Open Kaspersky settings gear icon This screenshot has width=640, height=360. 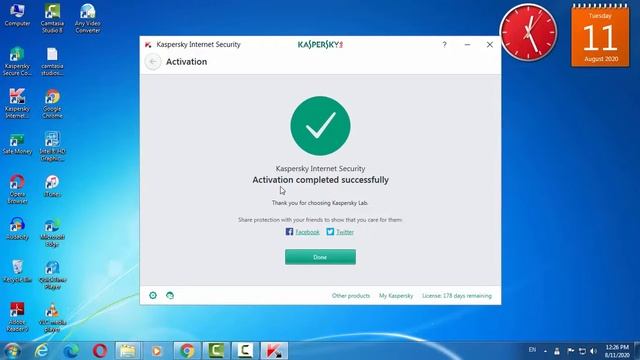153,295
